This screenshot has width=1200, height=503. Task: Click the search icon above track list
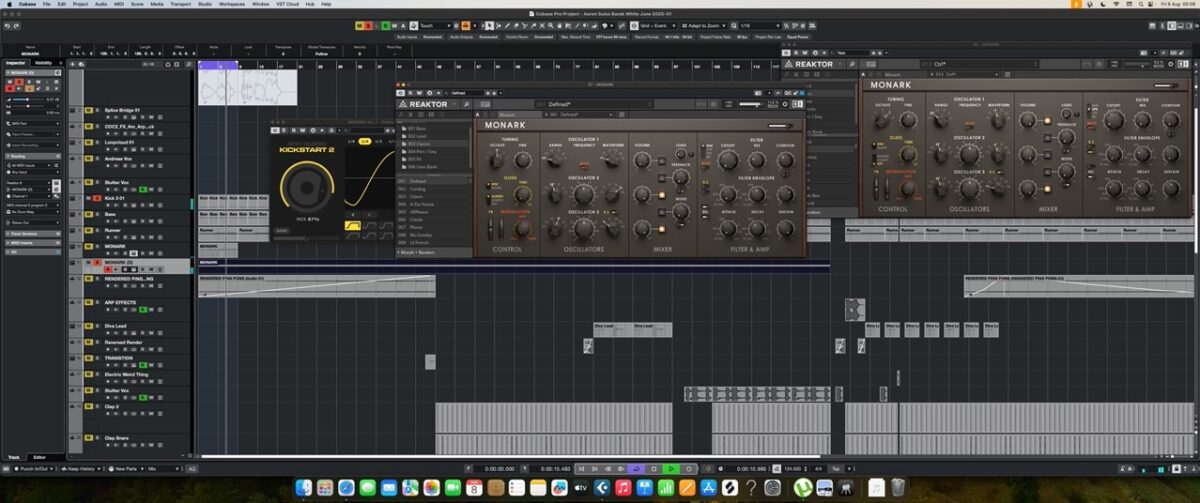pyautogui.click(x=188, y=64)
